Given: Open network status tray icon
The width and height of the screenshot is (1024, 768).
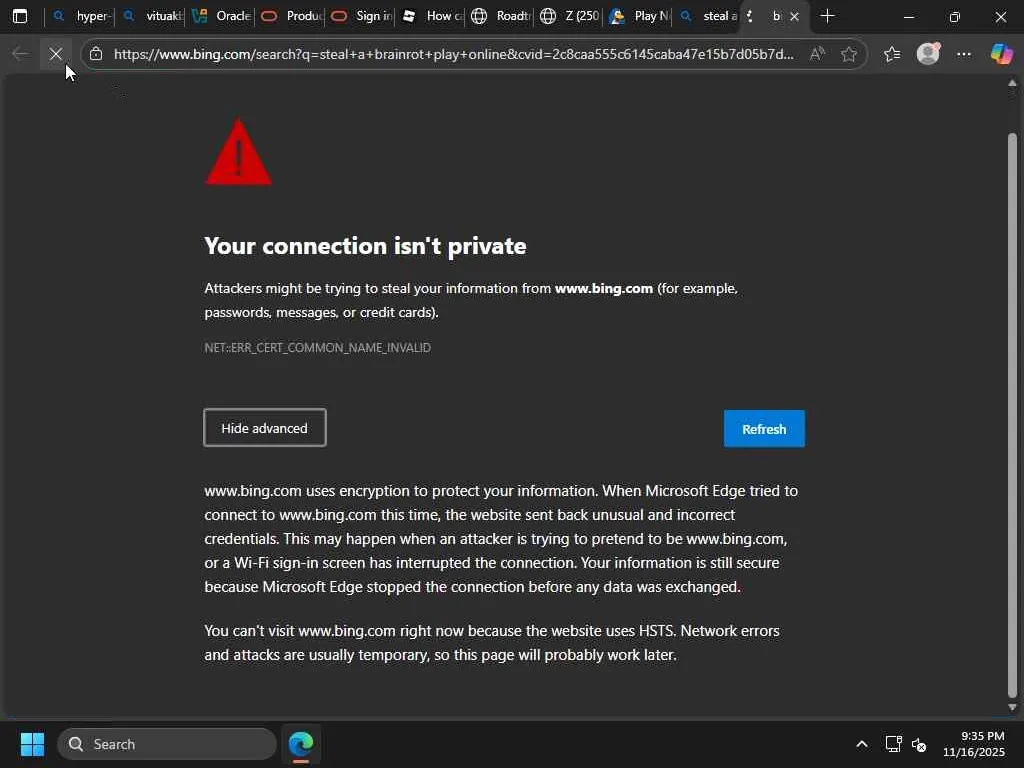Looking at the screenshot, I should pos(893,744).
